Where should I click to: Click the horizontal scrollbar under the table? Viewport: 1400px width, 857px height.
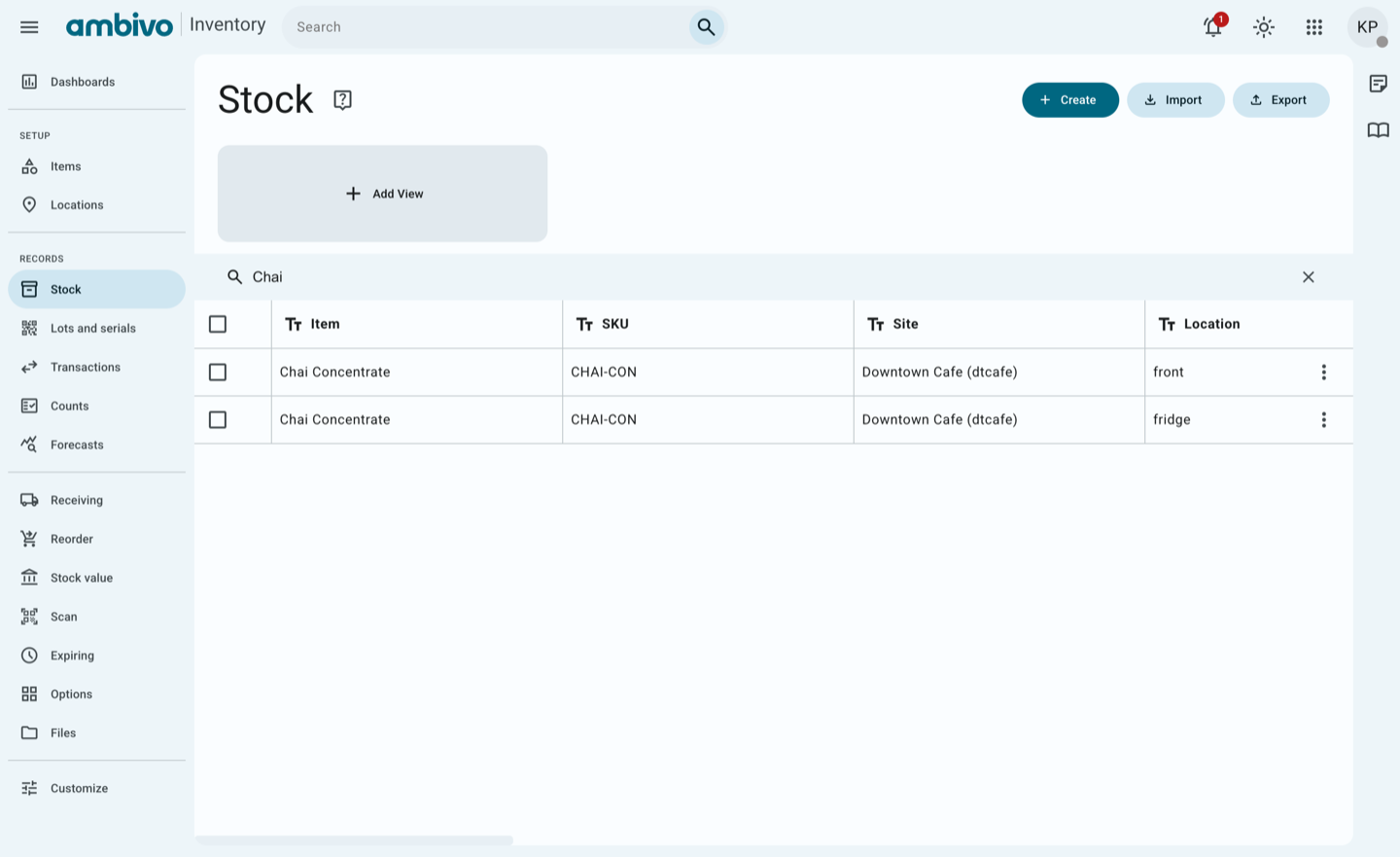click(x=354, y=840)
